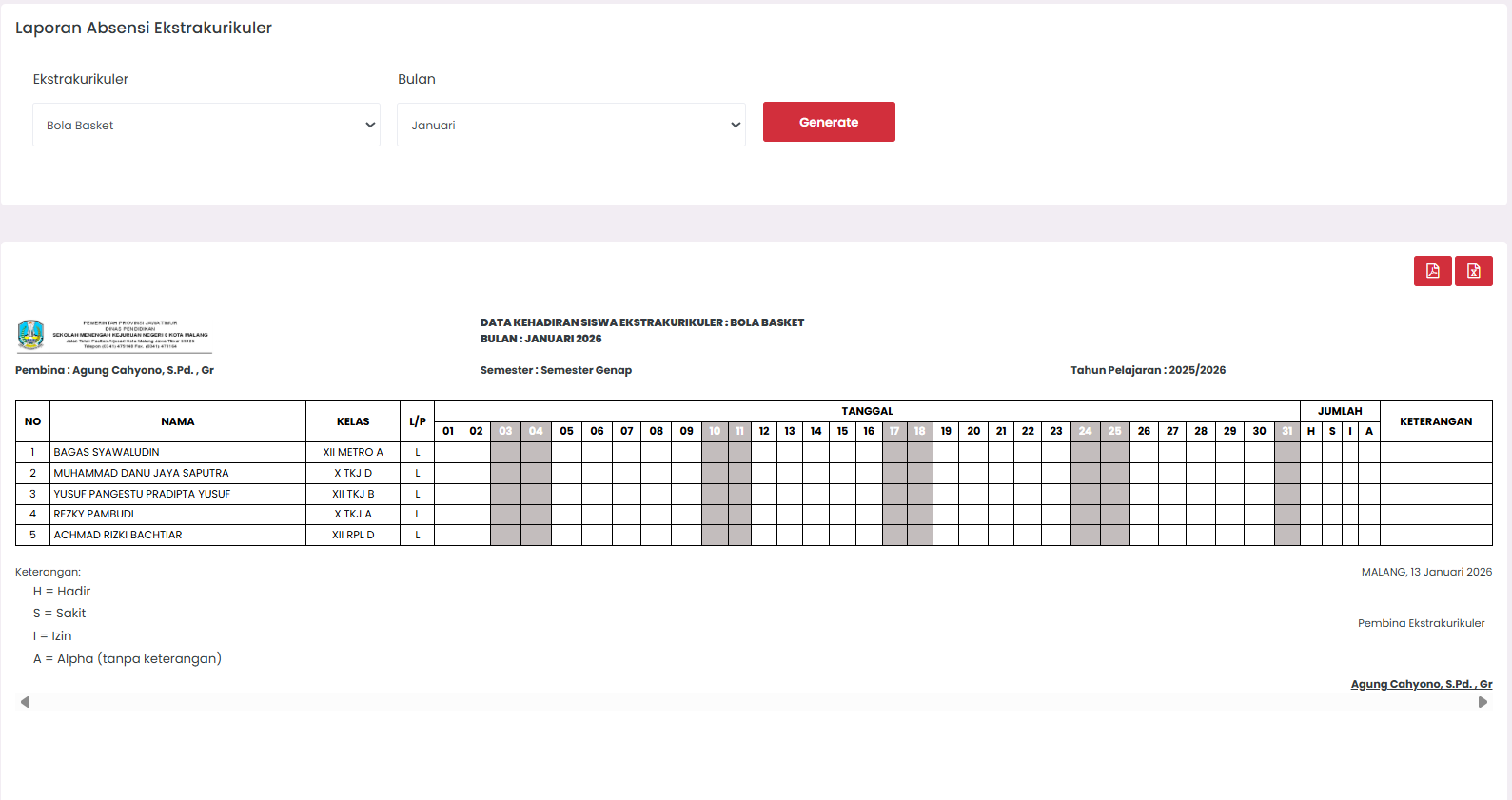The image size is (1512, 800).
Task: Click the right scroll arrow
Action: pos(1483,702)
